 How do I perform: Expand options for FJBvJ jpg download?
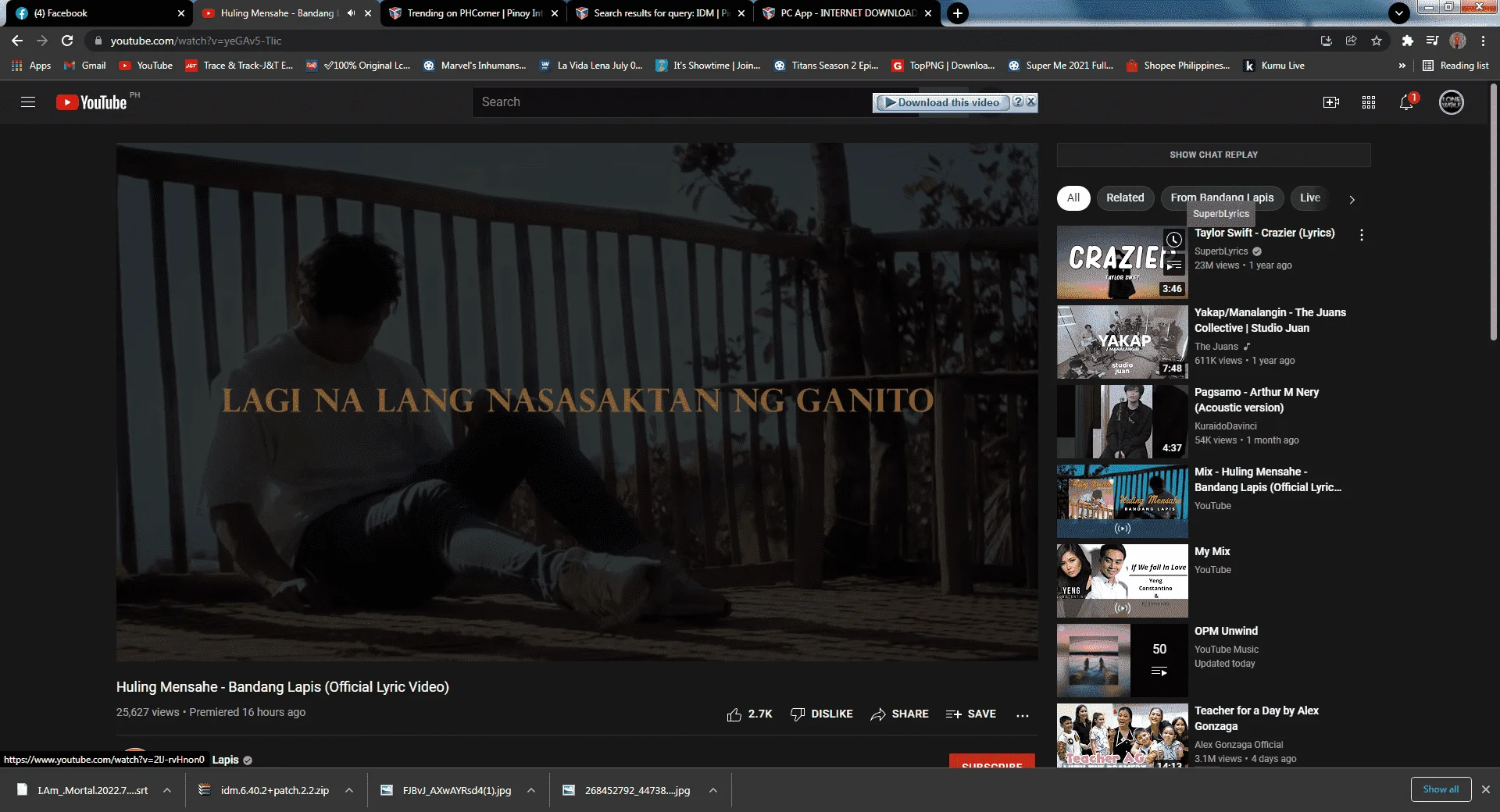pyautogui.click(x=531, y=790)
